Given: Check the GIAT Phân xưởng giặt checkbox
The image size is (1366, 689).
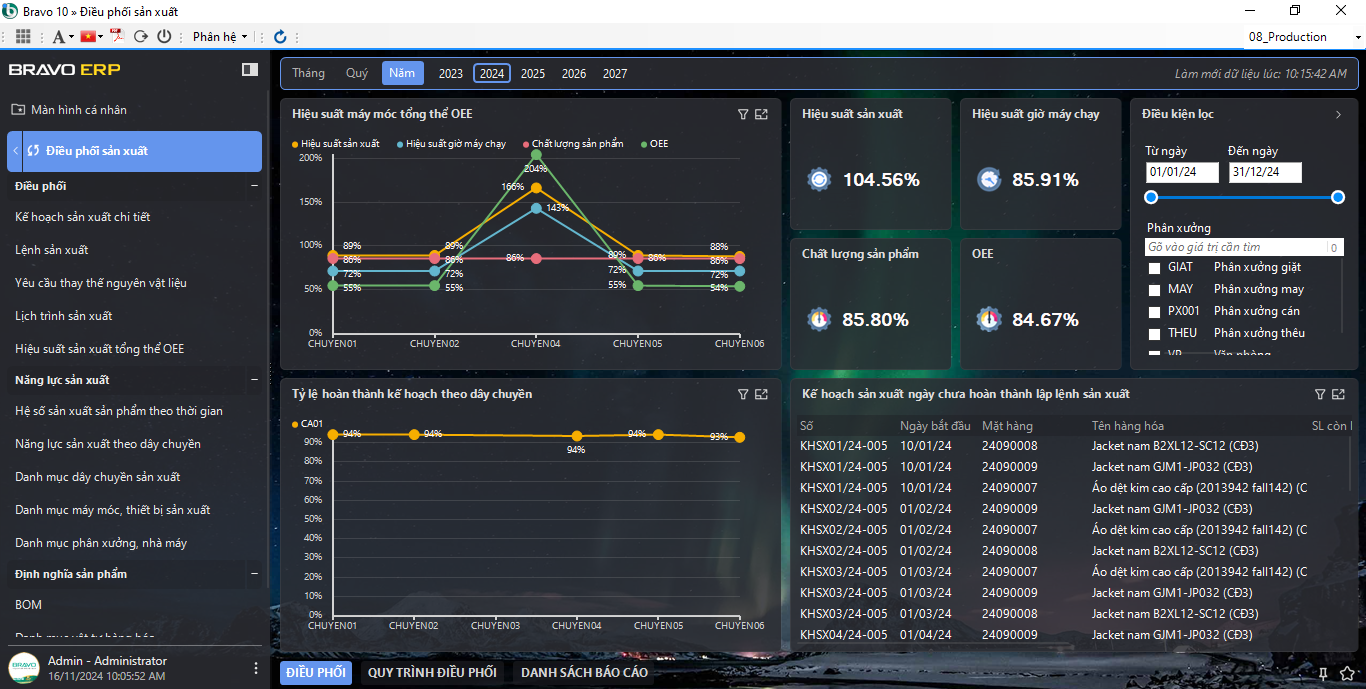Looking at the screenshot, I should pyautogui.click(x=1155, y=268).
